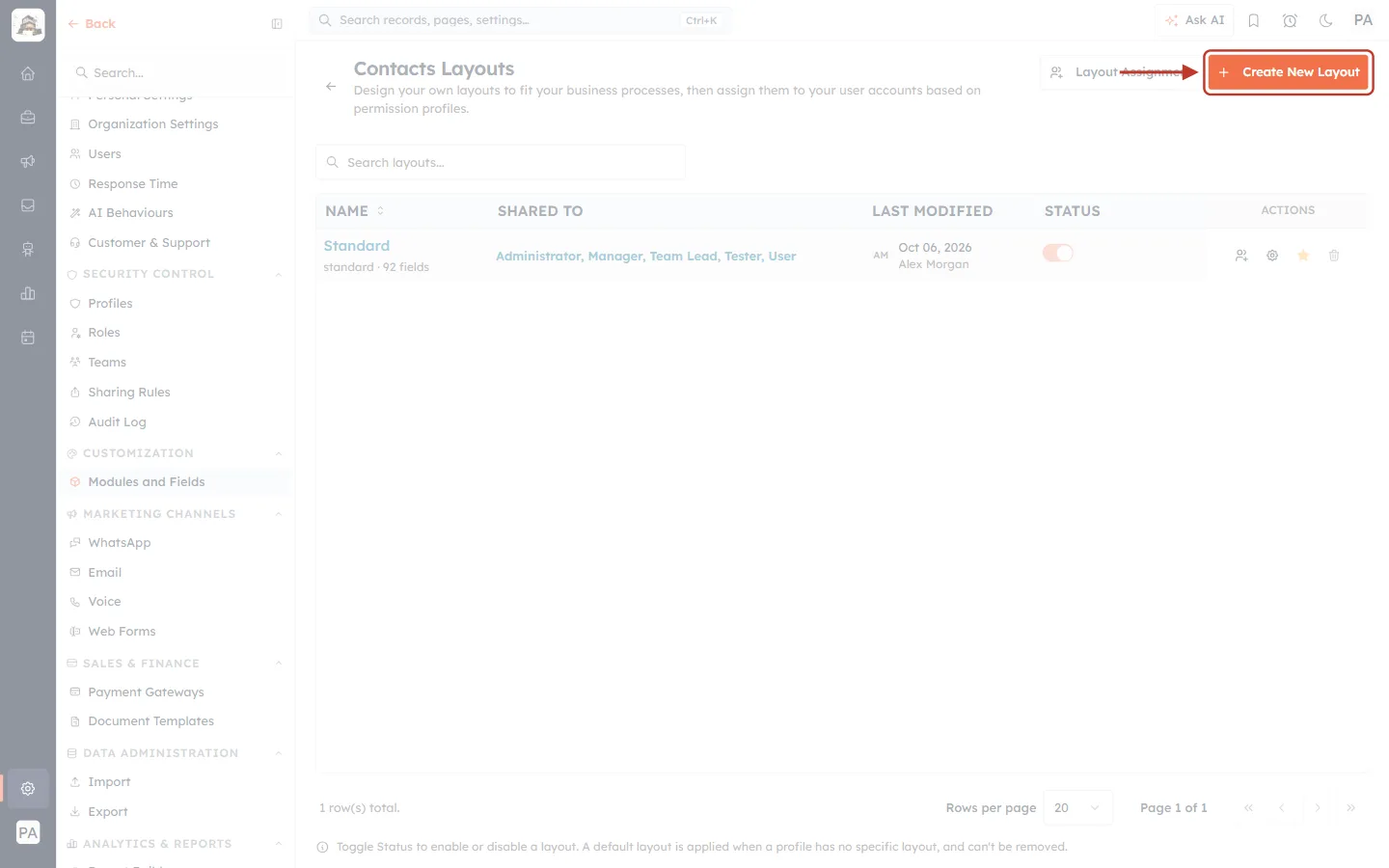Click the sidebar Search field
Image resolution: width=1389 pixels, height=868 pixels.
pyautogui.click(x=175, y=73)
